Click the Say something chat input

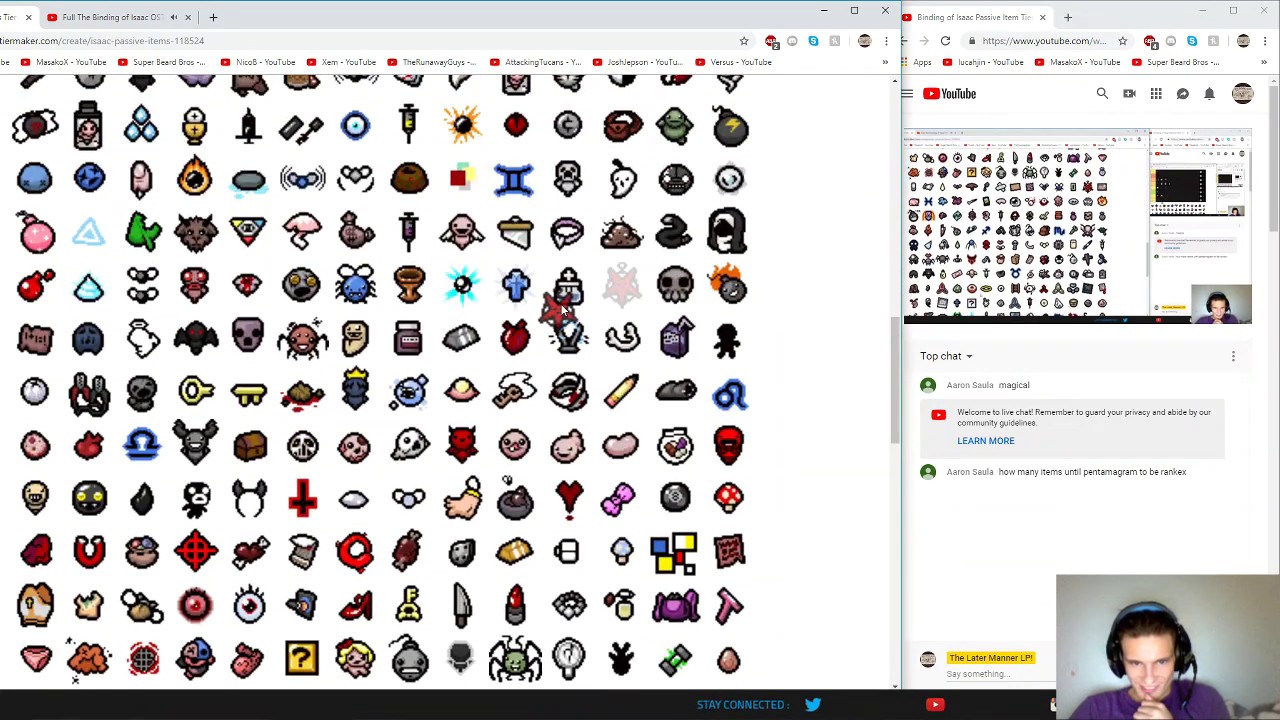(x=979, y=674)
